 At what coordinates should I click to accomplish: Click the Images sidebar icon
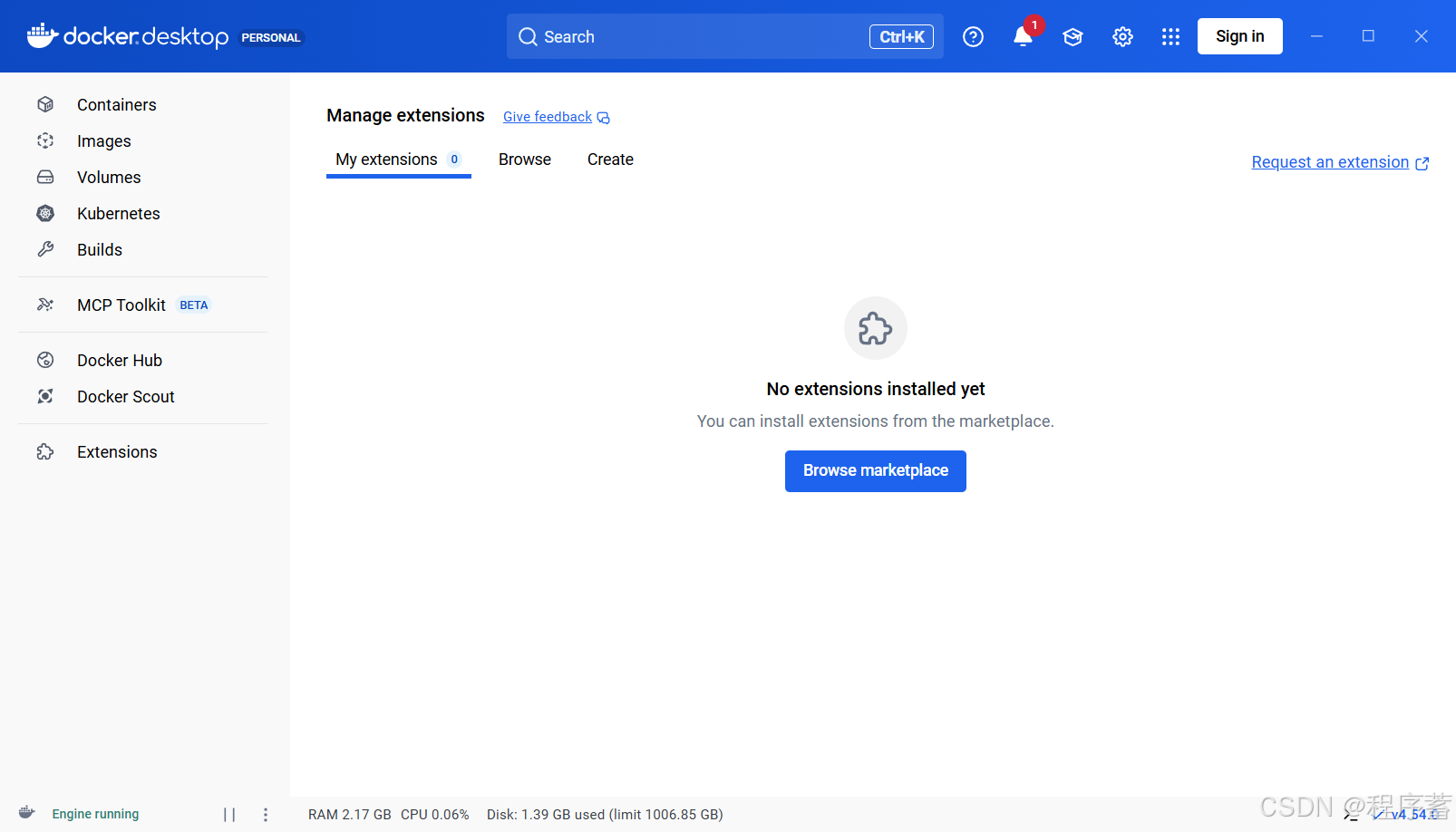tap(45, 140)
